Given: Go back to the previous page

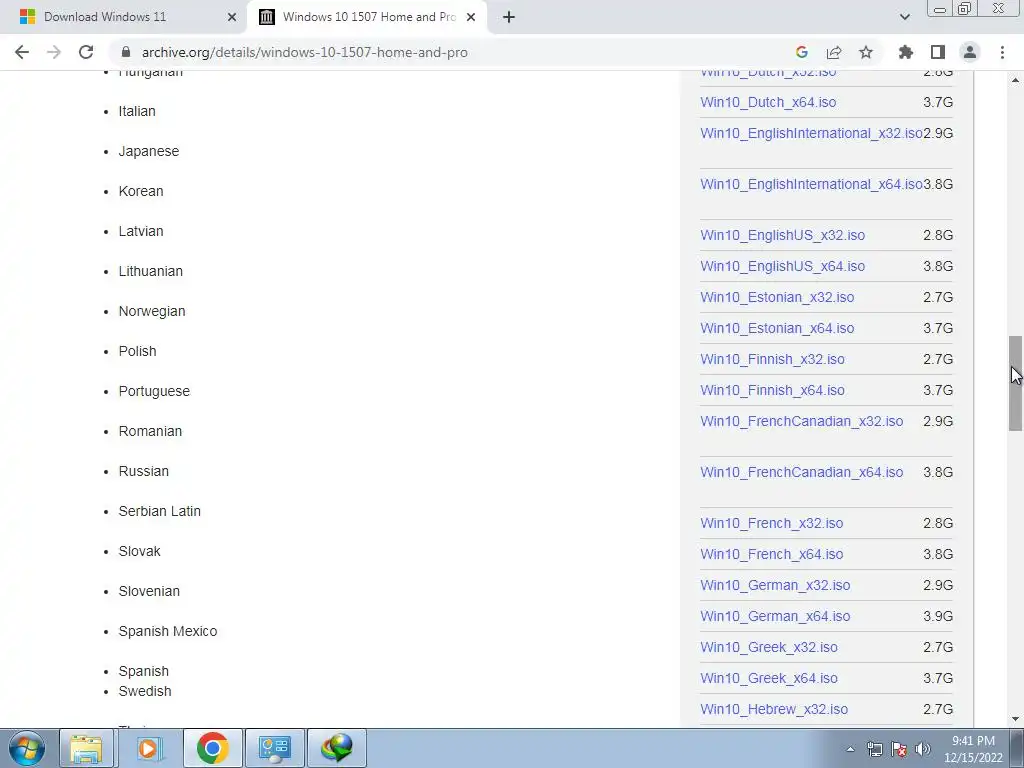Looking at the screenshot, I should [x=22, y=52].
